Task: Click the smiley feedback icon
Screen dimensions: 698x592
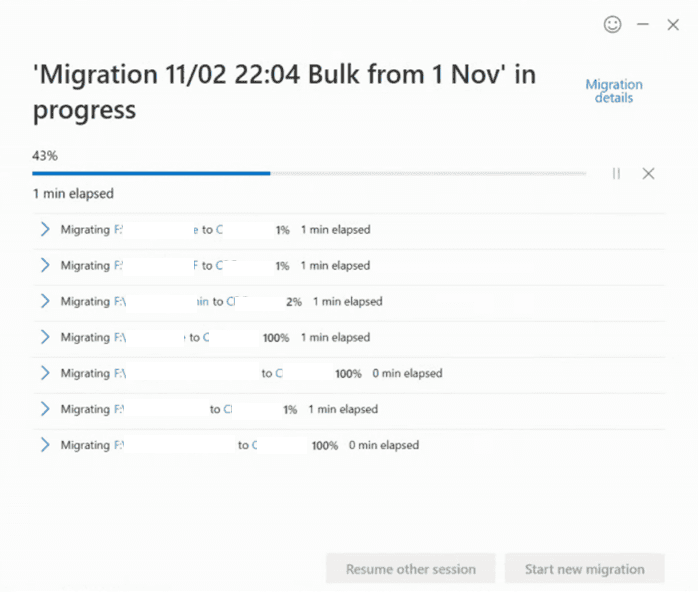Action: [613, 24]
